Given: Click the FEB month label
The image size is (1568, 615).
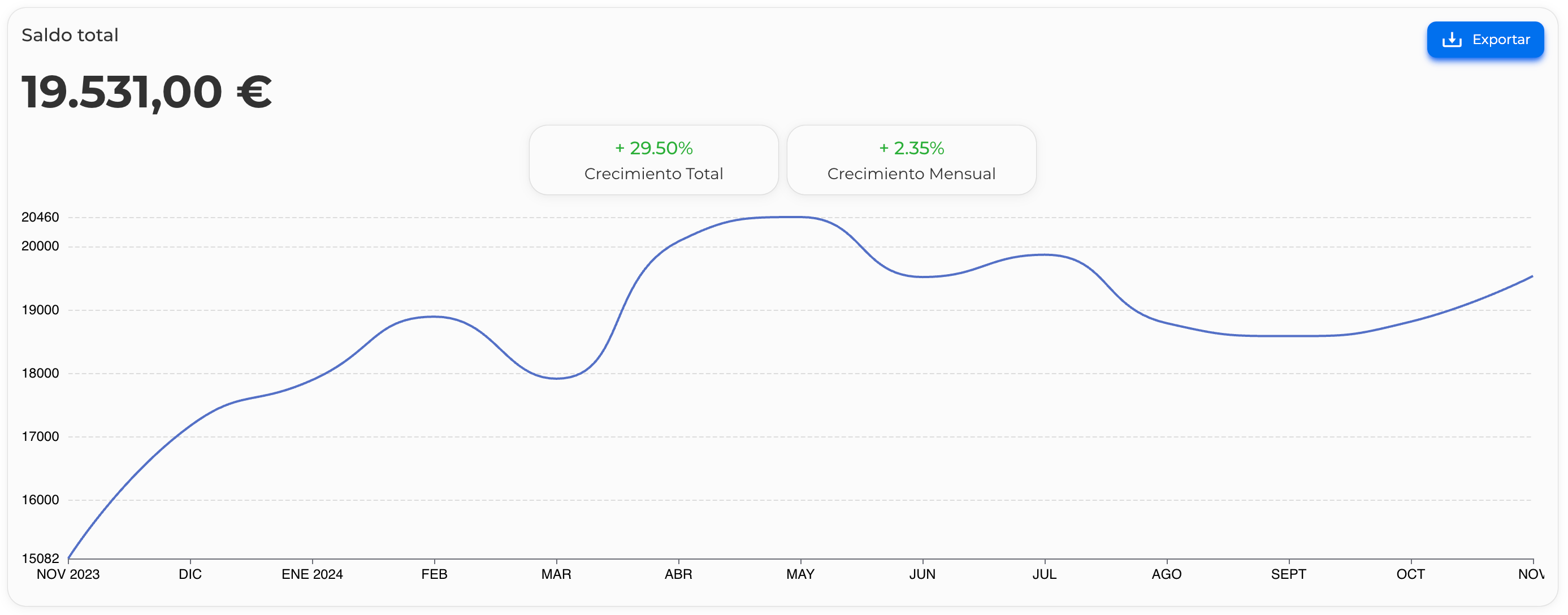Looking at the screenshot, I should [x=434, y=574].
